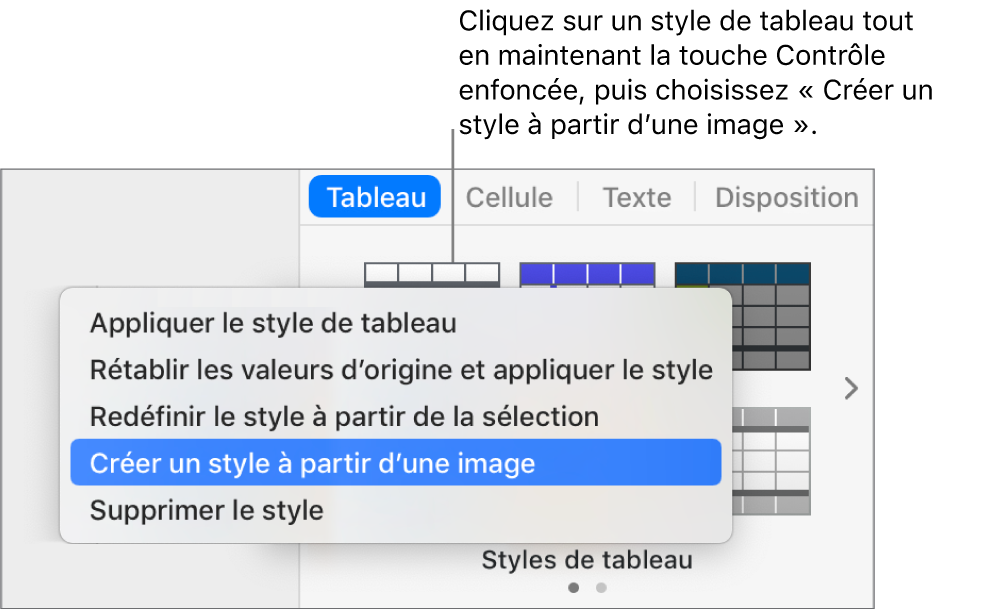The width and height of the screenshot is (992, 609).
Task: Go to second table styles page dot
Action: [x=601, y=588]
